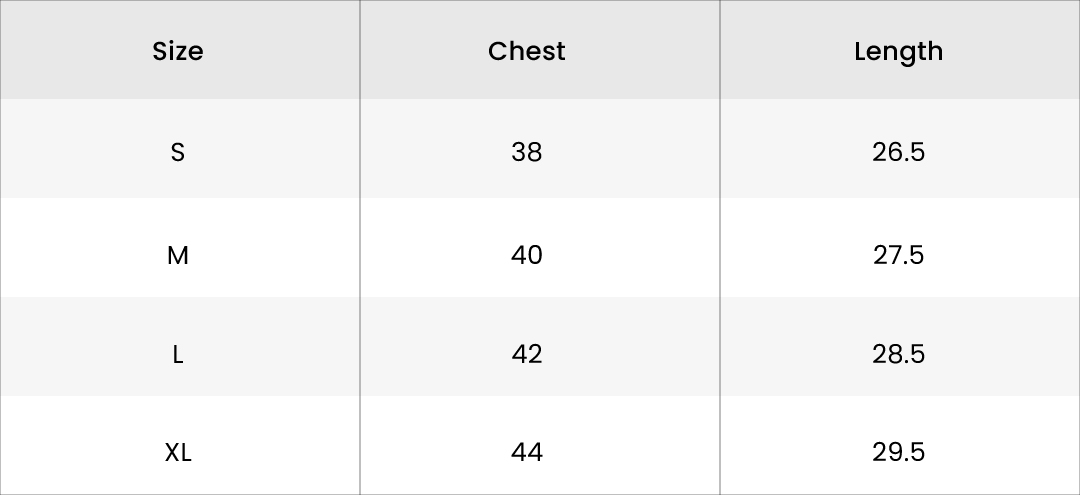Click the chest value 38

527,152
